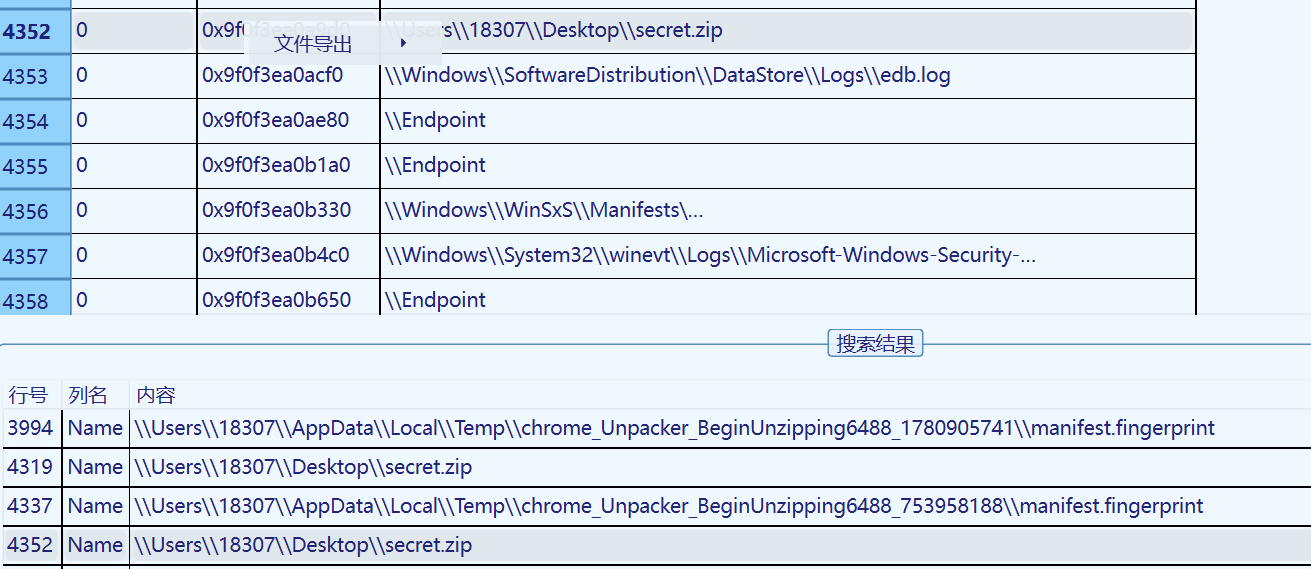This screenshot has height=569, width=1311.
Task: Click the WinSxS Manifests path cell
Action: (x=788, y=211)
